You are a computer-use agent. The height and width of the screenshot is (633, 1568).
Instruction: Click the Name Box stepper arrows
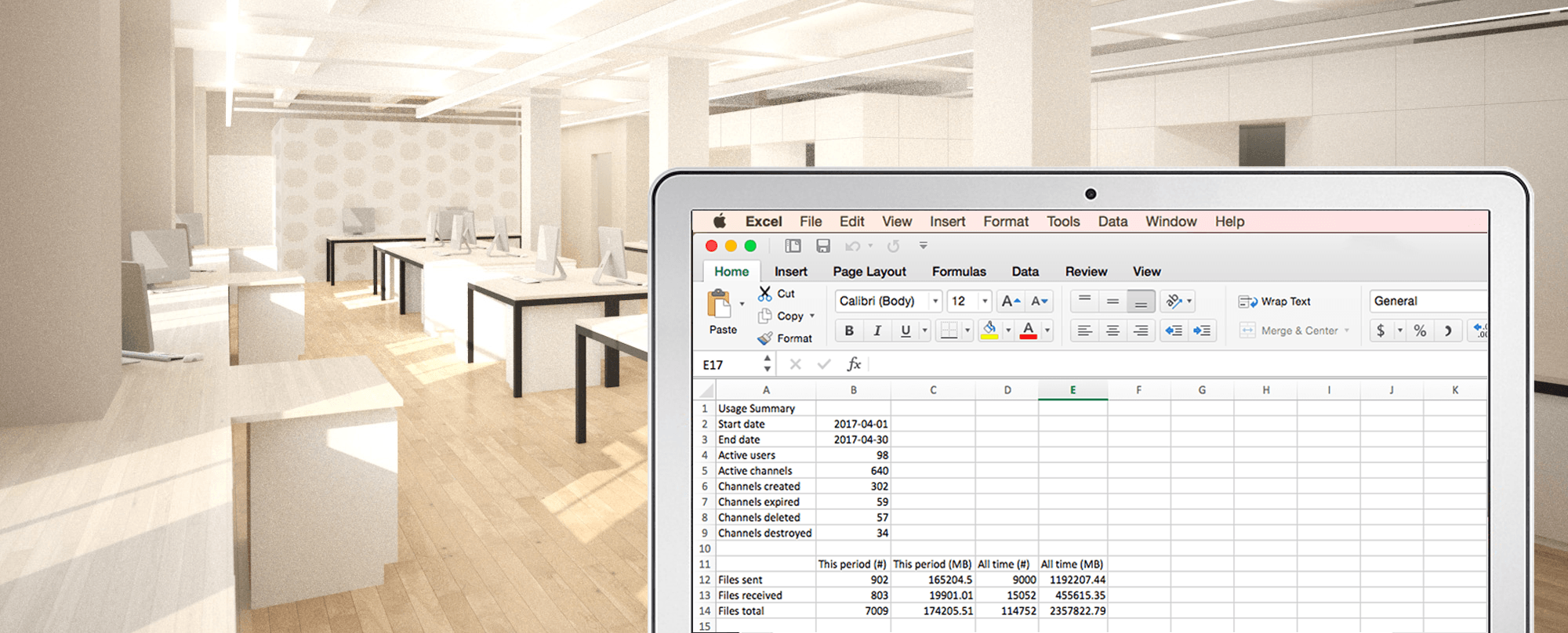pyautogui.click(x=767, y=364)
